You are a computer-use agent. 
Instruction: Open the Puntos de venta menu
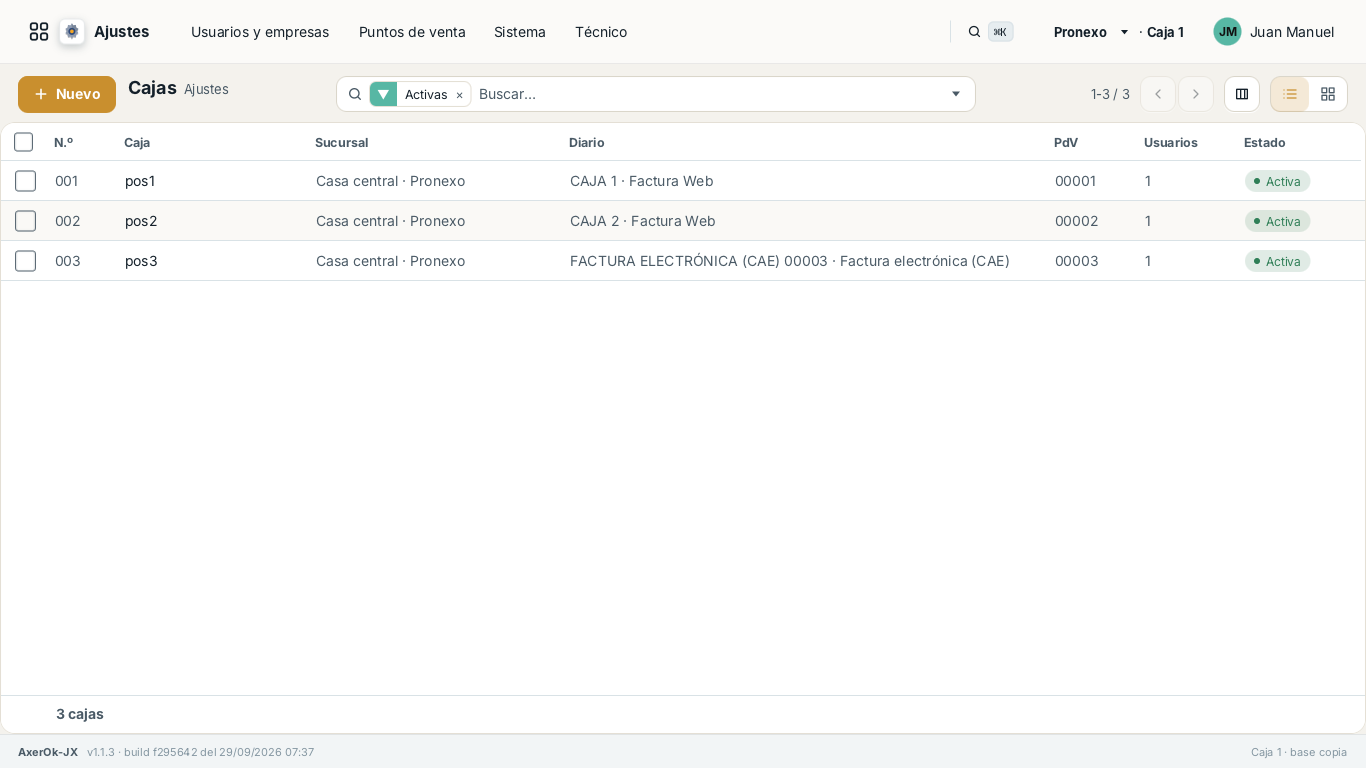click(412, 32)
